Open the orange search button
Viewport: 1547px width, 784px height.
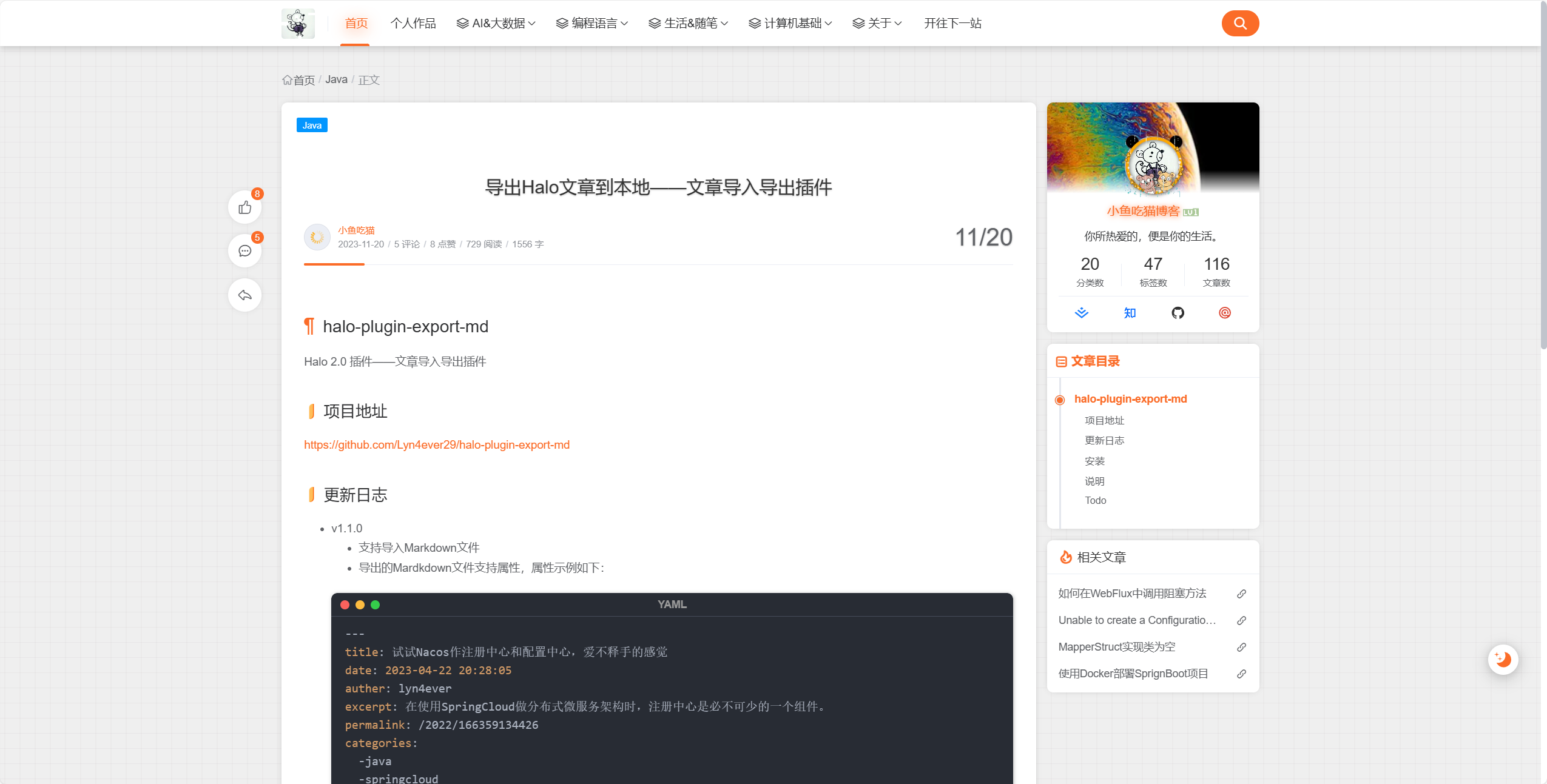(x=1240, y=24)
